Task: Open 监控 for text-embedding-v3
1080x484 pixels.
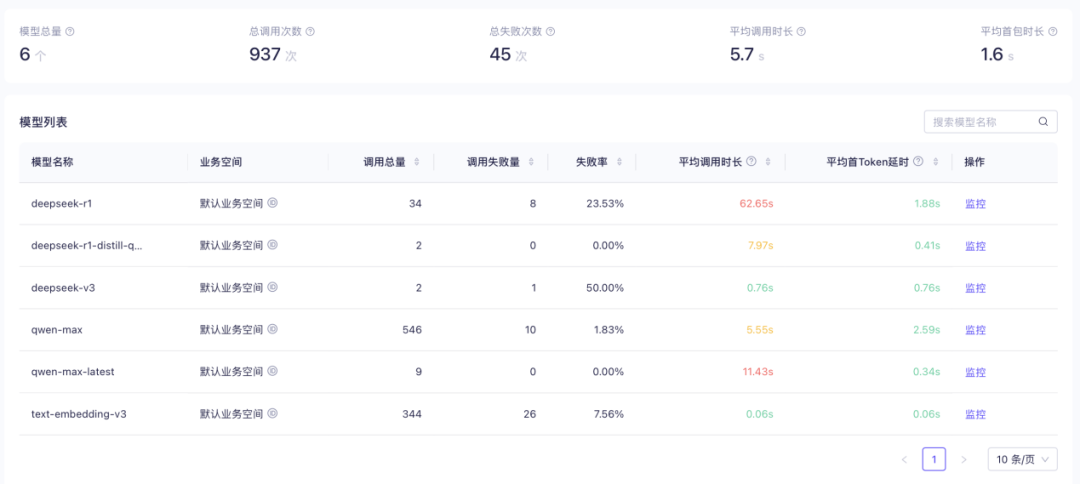Action: (975, 414)
